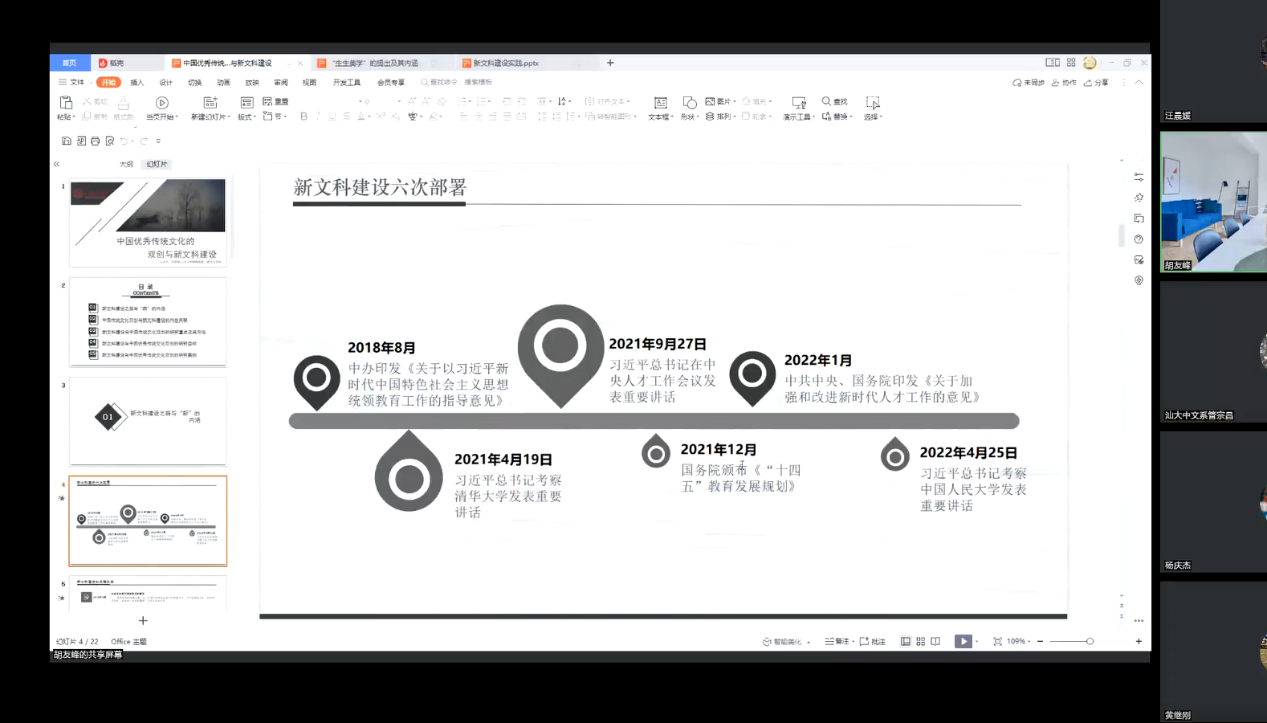Switch to the 新文科建设实践.pptx document tab
This screenshot has height=723, width=1267.
coord(526,63)
